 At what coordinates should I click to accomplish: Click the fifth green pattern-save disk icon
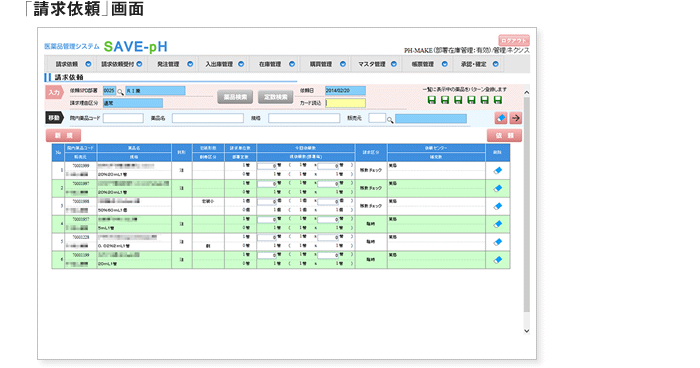point(485,100)
